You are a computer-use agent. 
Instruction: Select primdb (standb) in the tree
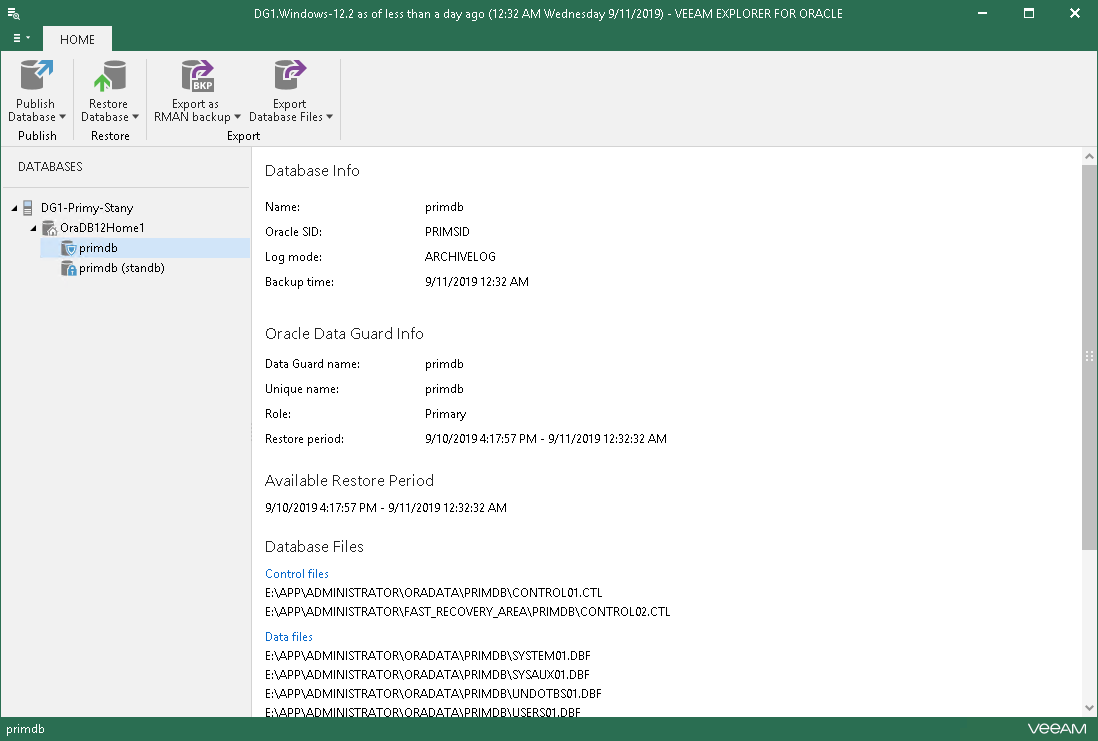click(121, 268)
